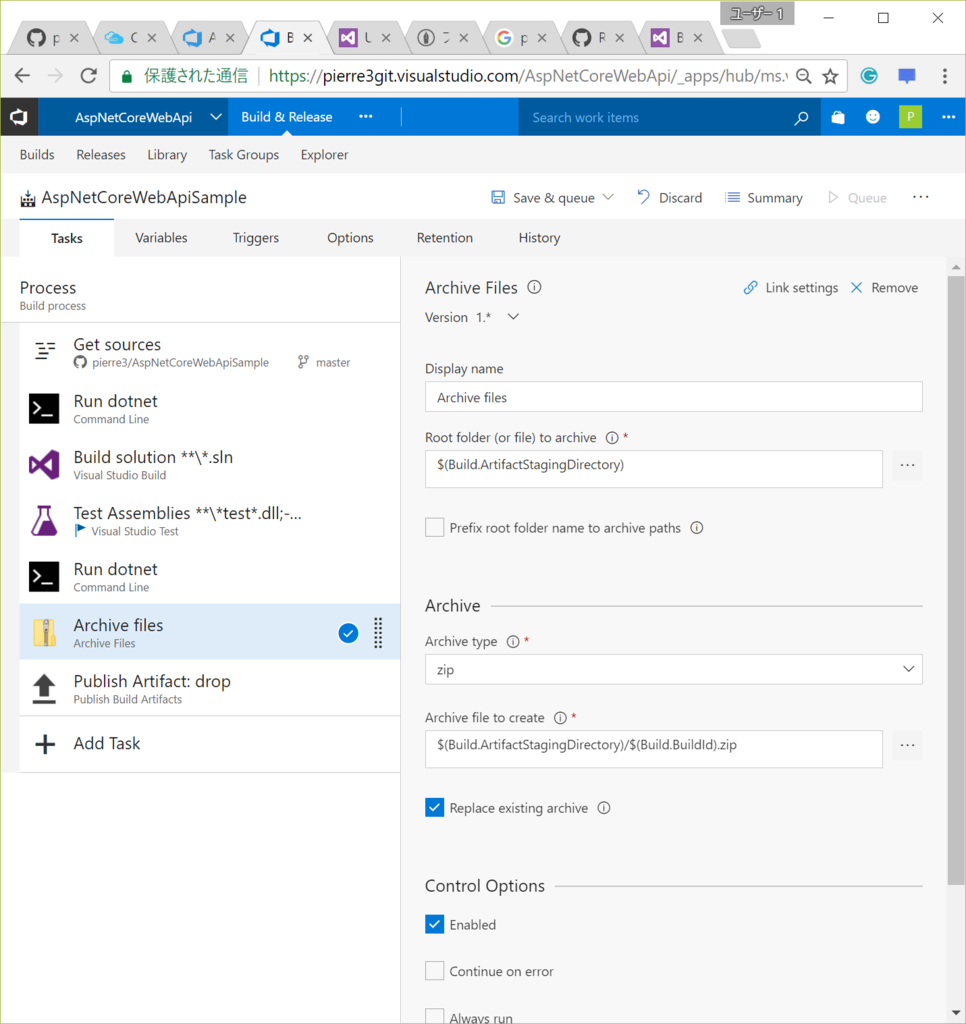This screenshot has width=966, height=1024.
Task: Click the Get sources icon
Action: (x=44, y=351)
